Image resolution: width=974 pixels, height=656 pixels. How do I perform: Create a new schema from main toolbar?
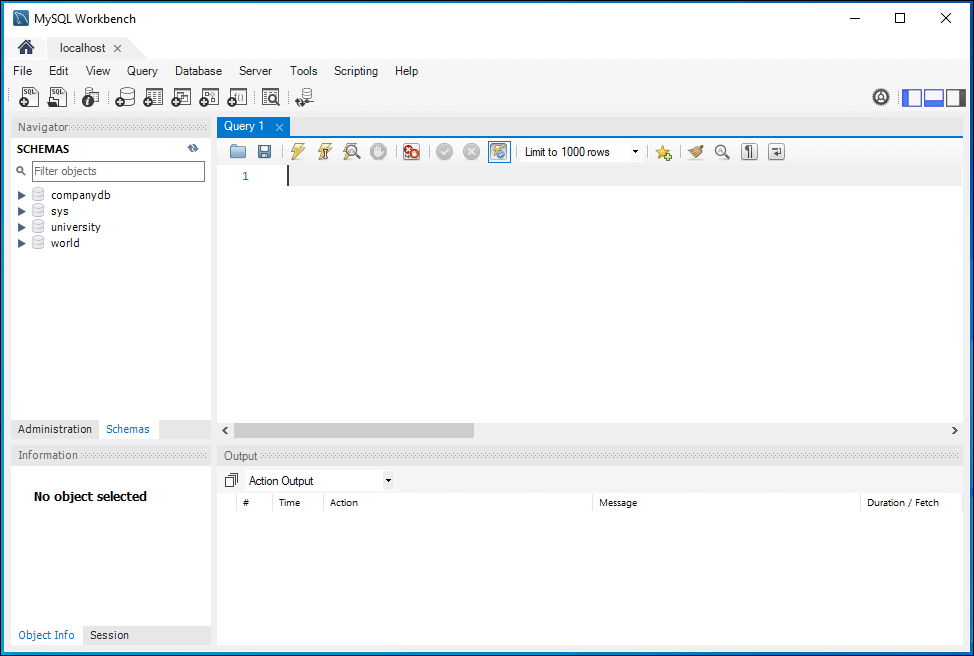point(125,97)
